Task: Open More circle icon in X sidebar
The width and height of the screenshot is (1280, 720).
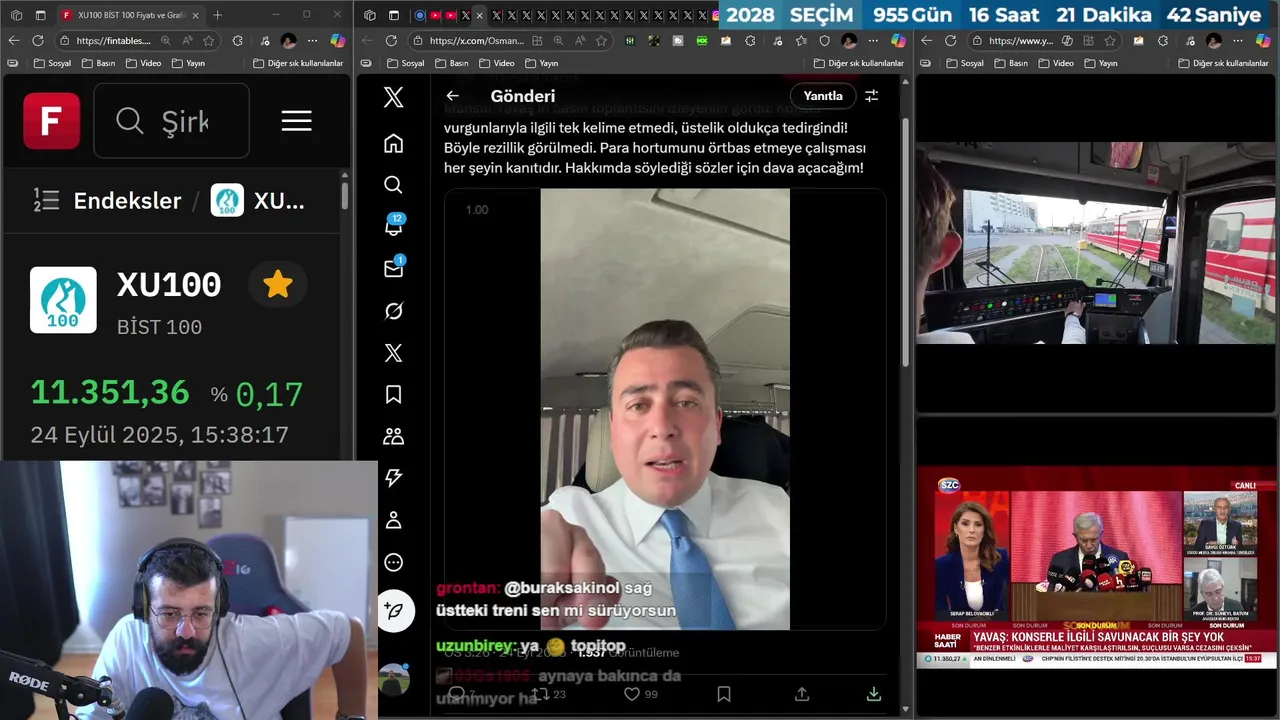Action: click(393, 562)
